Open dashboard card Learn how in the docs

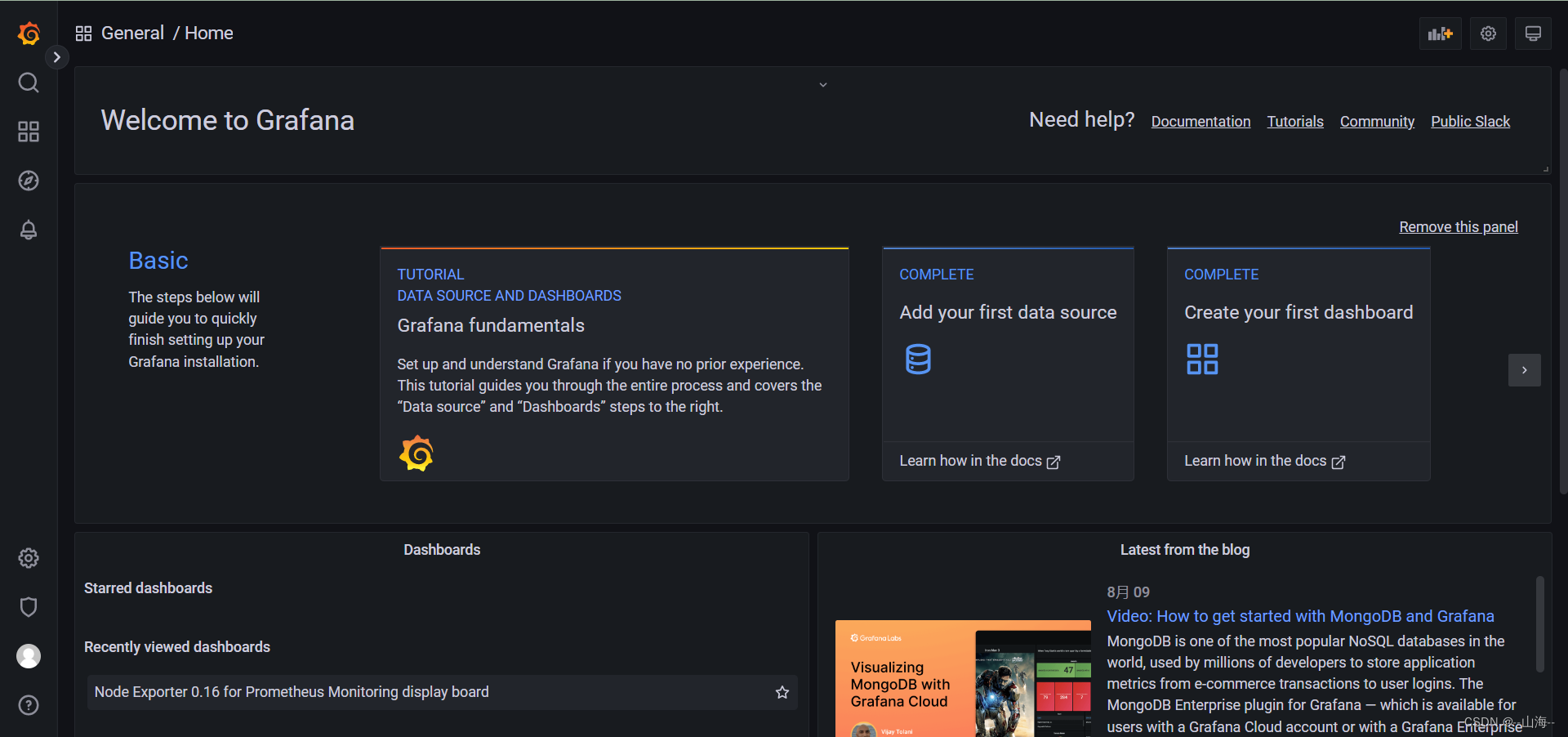[x=1264, y=462]
